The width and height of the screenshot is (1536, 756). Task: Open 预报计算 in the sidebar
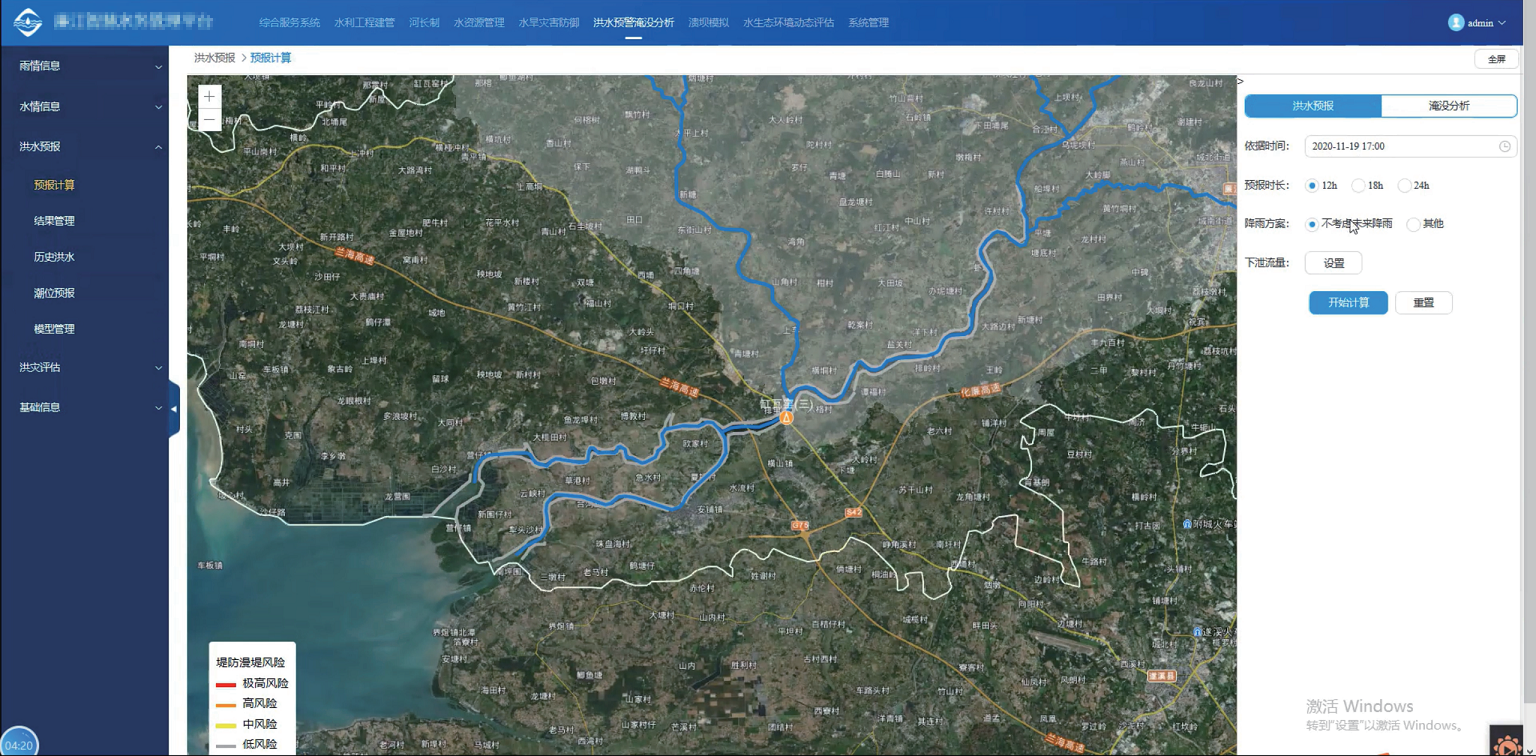click(54, 185)
